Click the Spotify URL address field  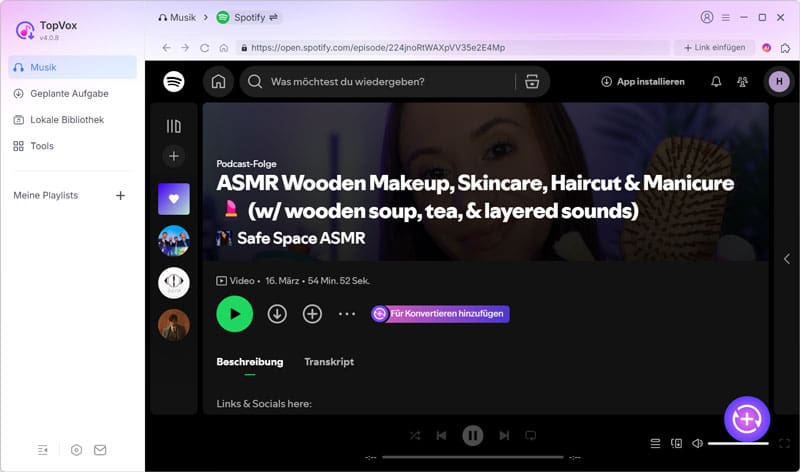pyautogui.click(x=453, y=47)
